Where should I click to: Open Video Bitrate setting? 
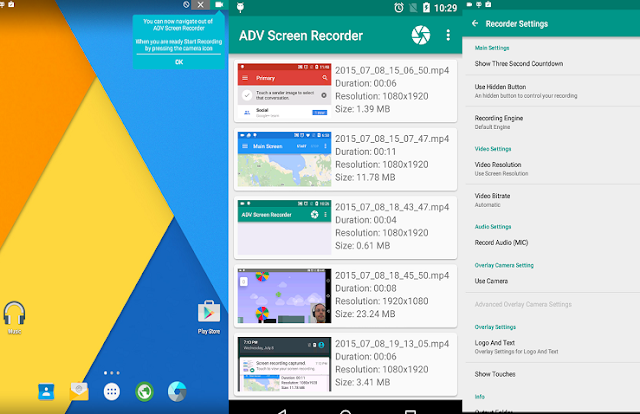pos(553,200)
